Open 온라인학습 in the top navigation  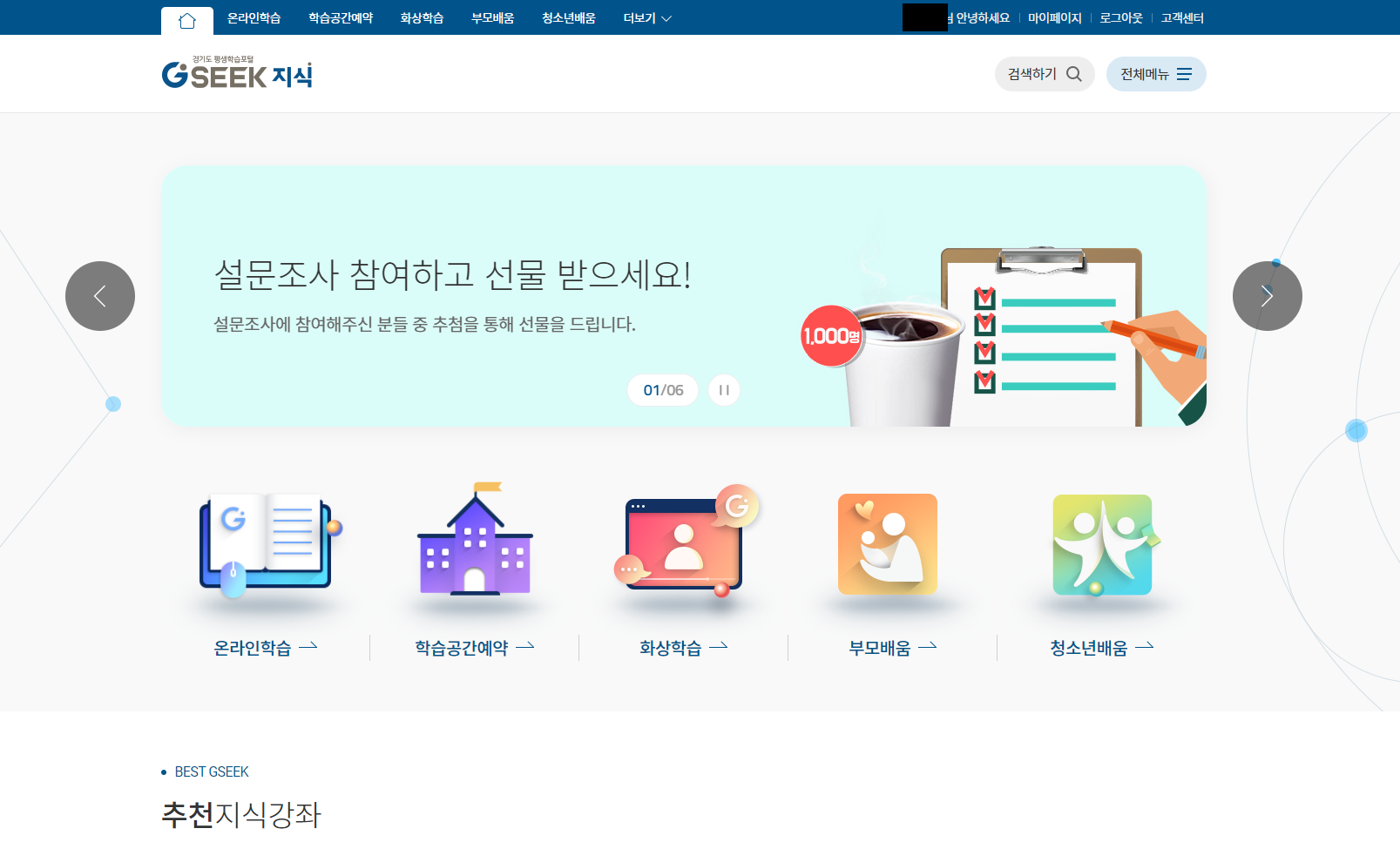(x=254, y=18)
